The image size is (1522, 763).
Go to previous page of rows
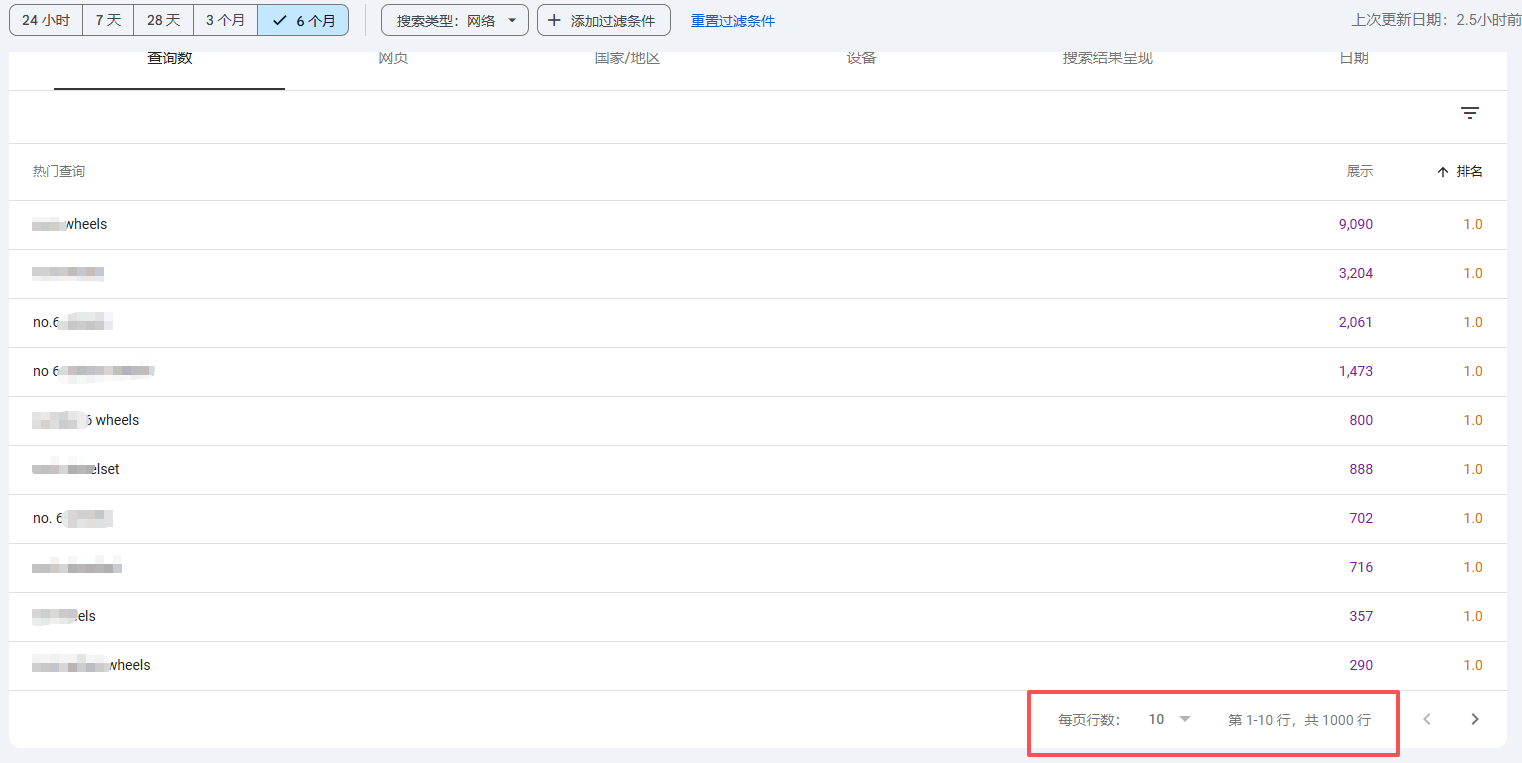coord(1427,719)
